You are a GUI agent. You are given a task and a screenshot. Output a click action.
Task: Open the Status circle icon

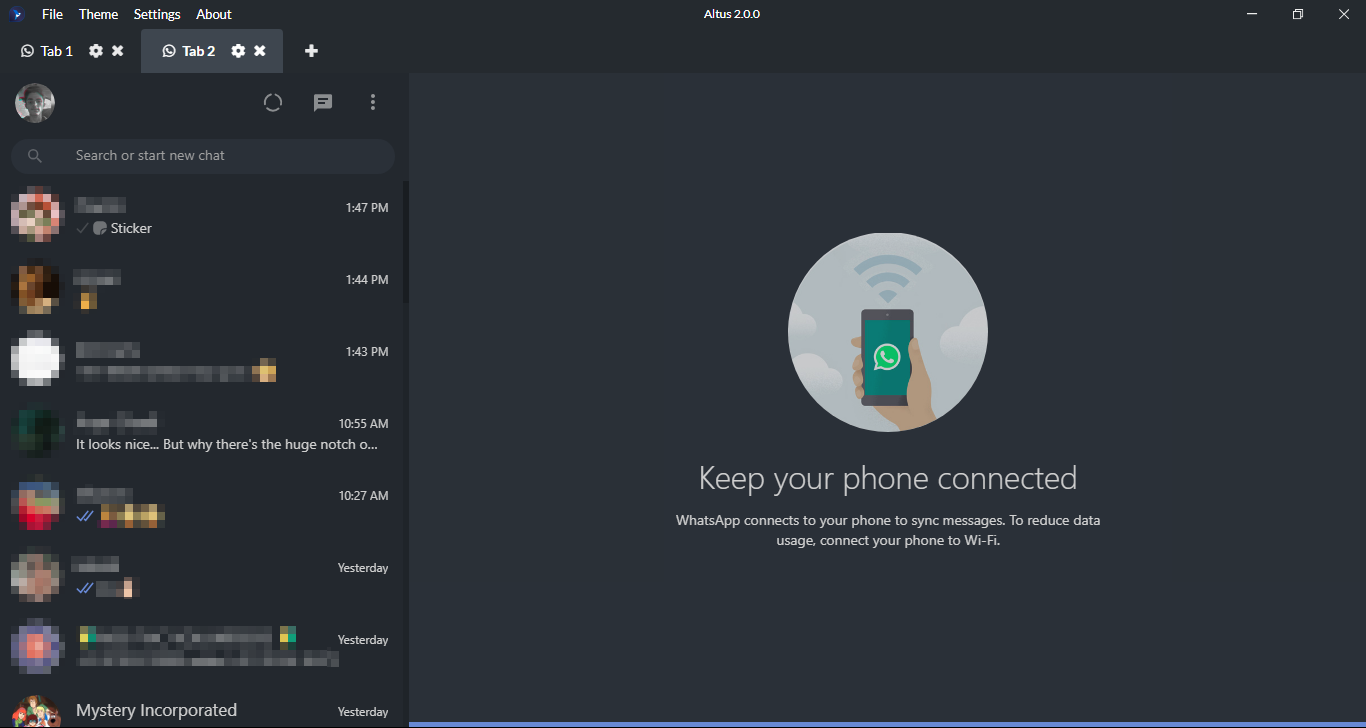click(x=273, y=102)
